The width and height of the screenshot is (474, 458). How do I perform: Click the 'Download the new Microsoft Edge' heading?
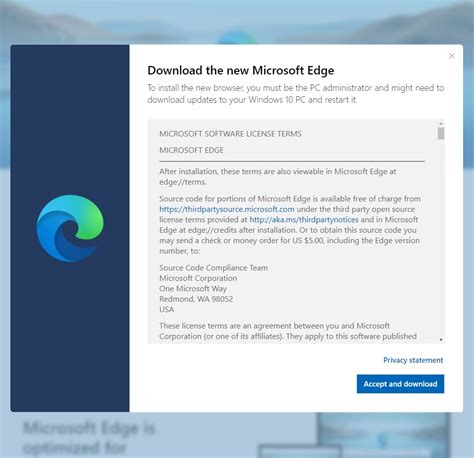[x=241, y=70]
